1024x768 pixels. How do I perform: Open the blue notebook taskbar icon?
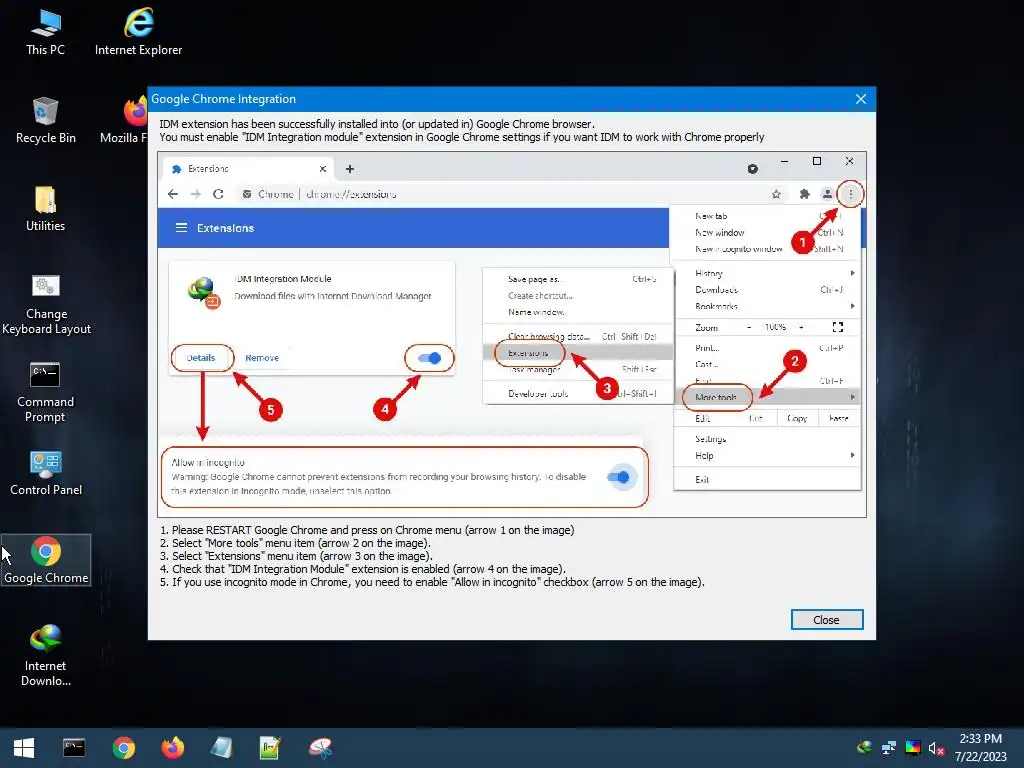coord(221,748)
